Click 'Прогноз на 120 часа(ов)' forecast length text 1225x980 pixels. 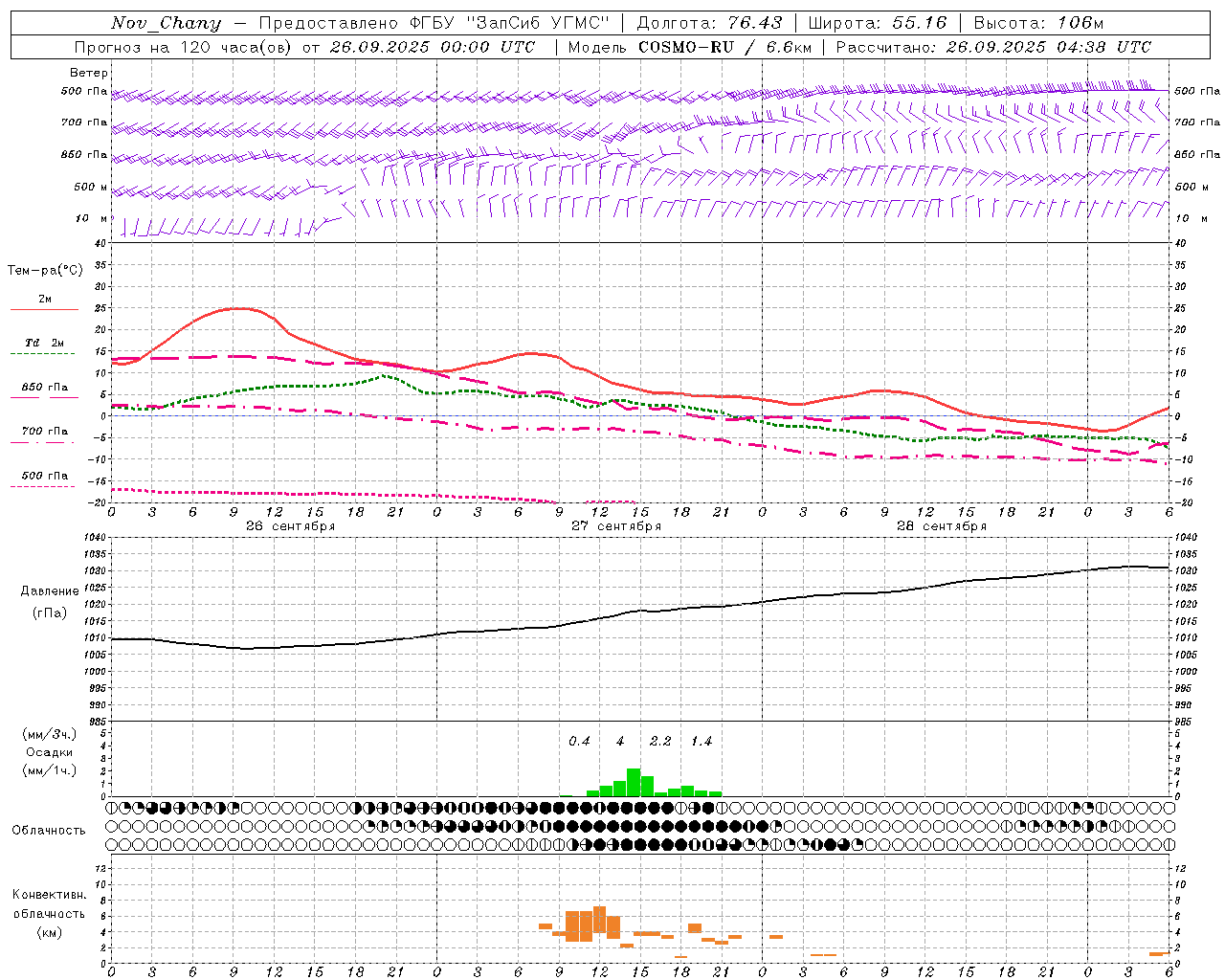183,47
